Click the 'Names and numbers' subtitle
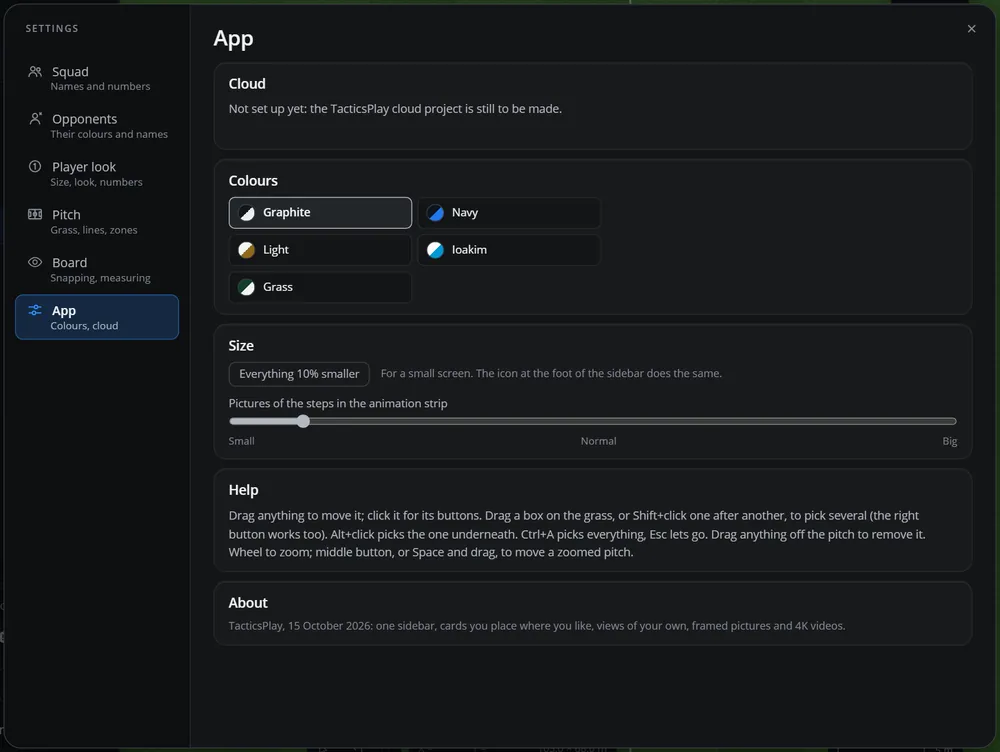This screenshot has height=752, width=1000. [x=101, y=86]
